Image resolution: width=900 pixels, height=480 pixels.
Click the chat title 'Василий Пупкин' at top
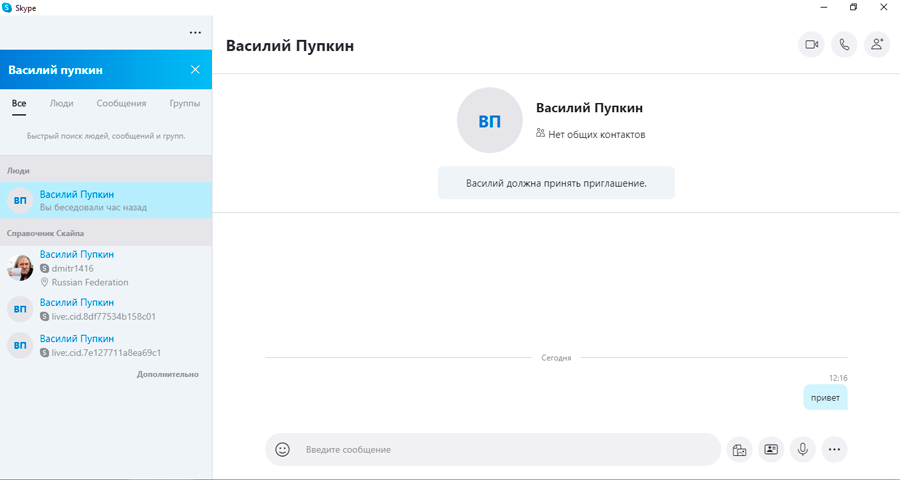pos(290,45)
